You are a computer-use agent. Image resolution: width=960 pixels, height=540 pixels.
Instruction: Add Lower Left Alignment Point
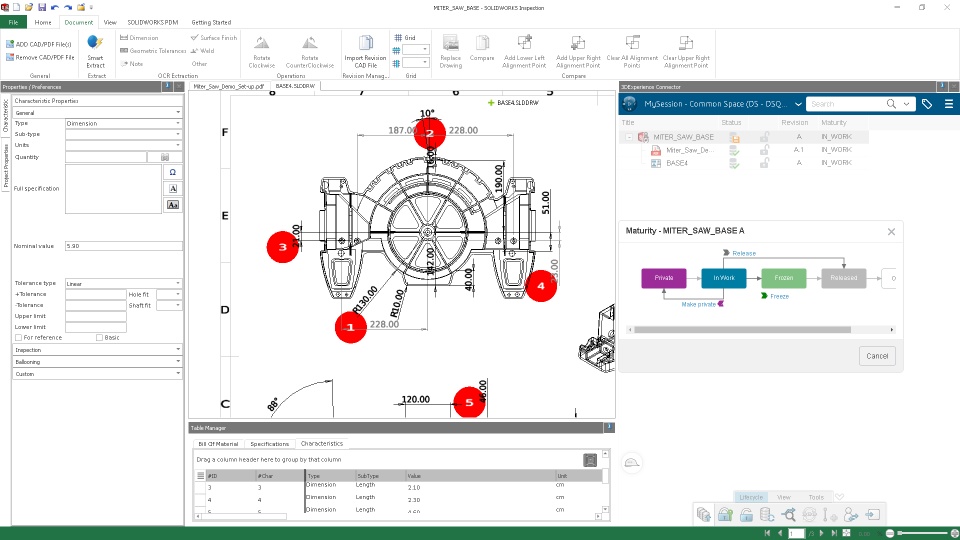pyautogui.click(x=524, y=51)
